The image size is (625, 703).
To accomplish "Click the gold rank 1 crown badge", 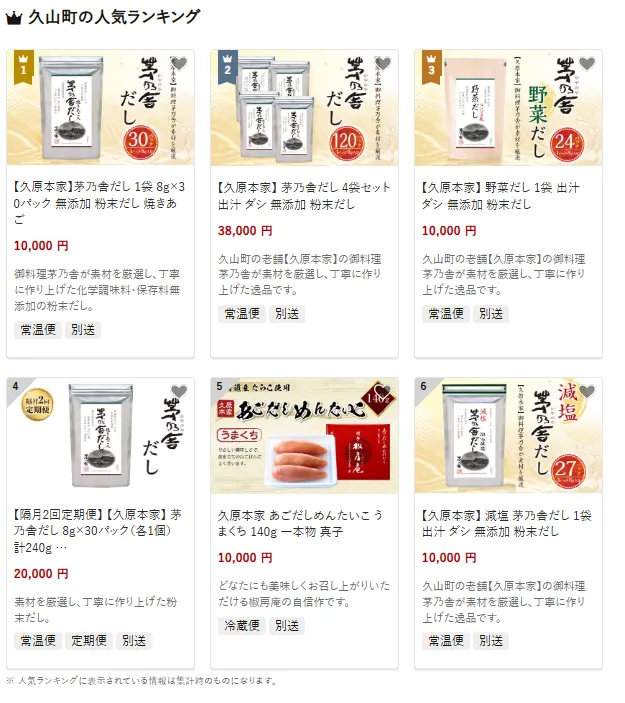I will pyautogui.click(x=24, y=67).
